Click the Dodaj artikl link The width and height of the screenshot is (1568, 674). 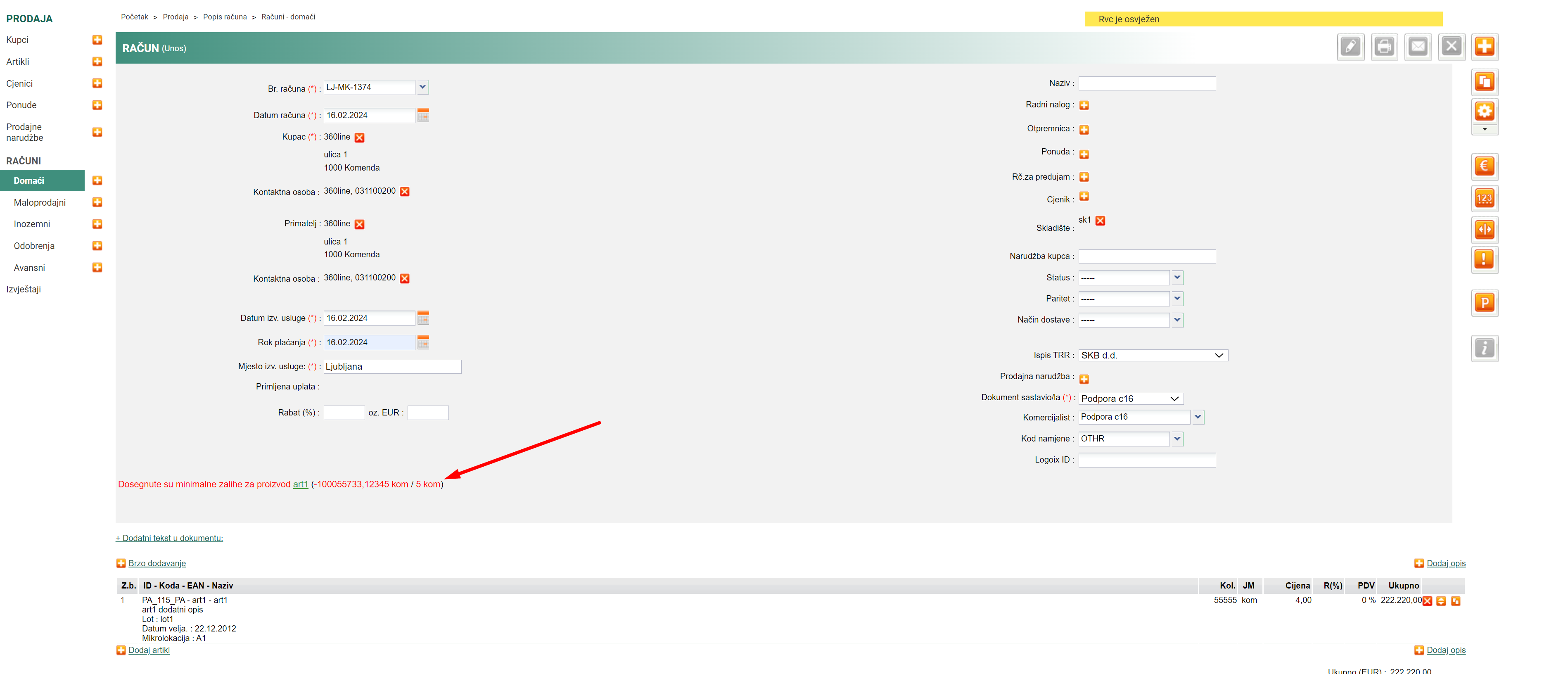pos(149,650)
